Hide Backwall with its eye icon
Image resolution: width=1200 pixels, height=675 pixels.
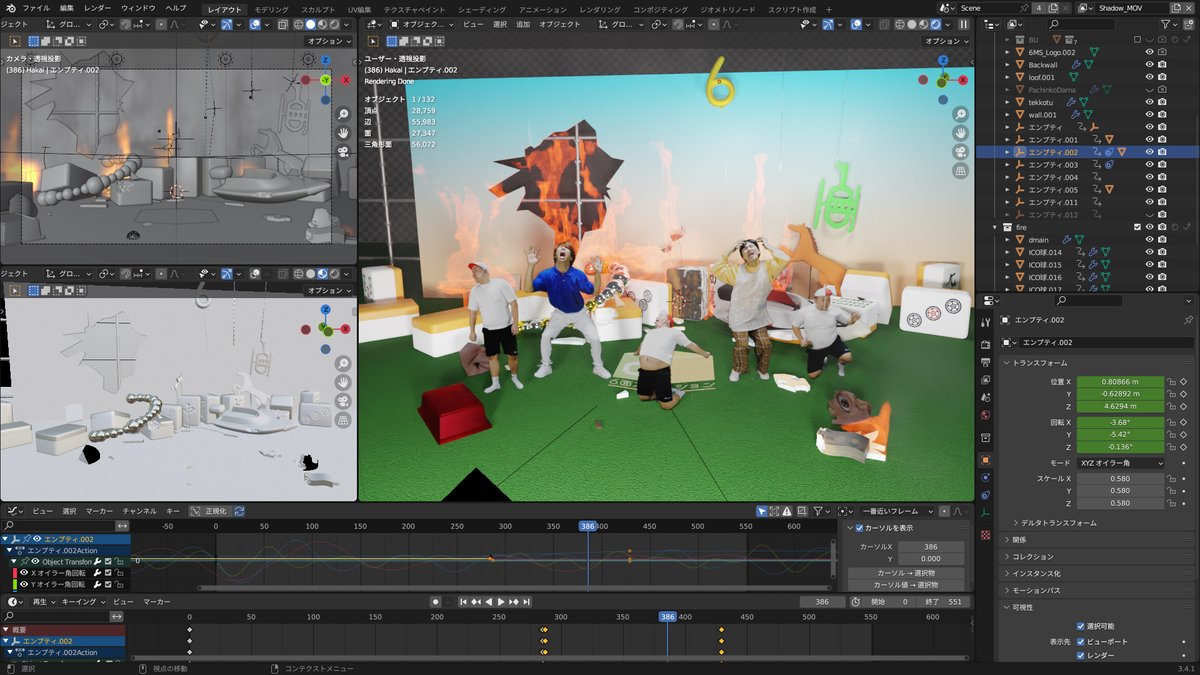1149,64
